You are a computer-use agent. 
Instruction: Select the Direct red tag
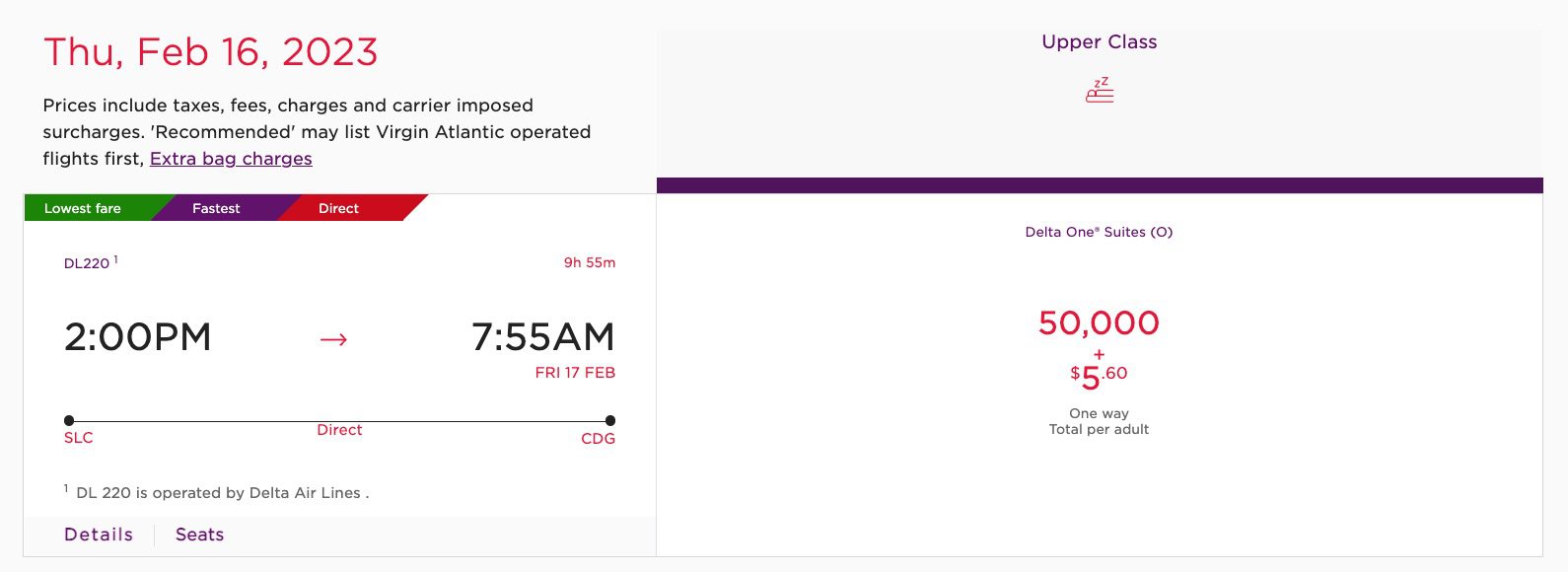338,208
